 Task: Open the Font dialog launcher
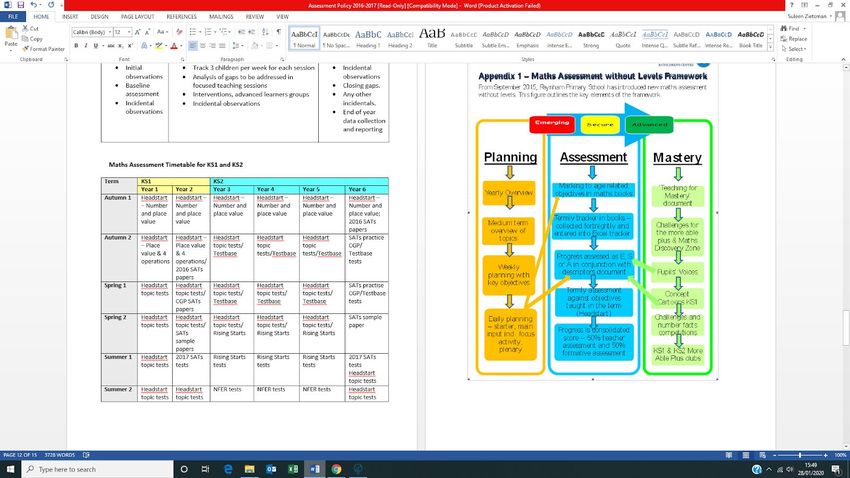(x=182, y=59)
